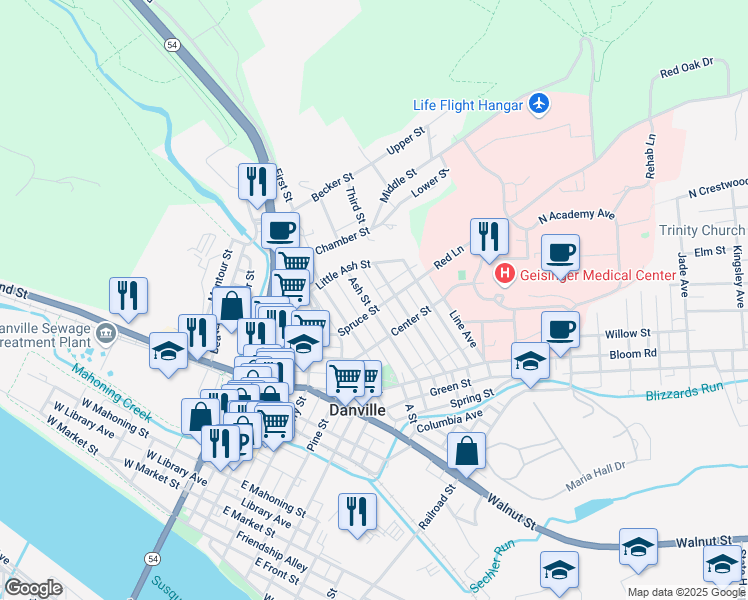Click the Map data ©2025 Google attribution
Image resolution: width=748 pixels, height=600 pixels.
click(x=687, y=593)
